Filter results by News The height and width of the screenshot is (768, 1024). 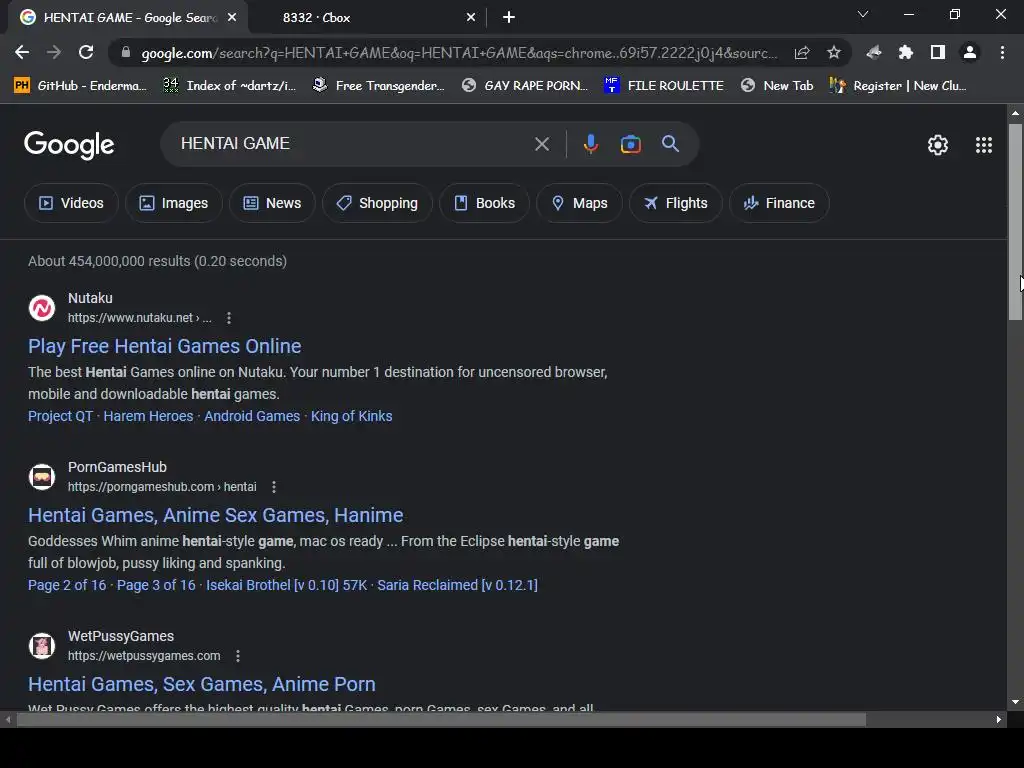pyautogui.click(x=272, y=203)
